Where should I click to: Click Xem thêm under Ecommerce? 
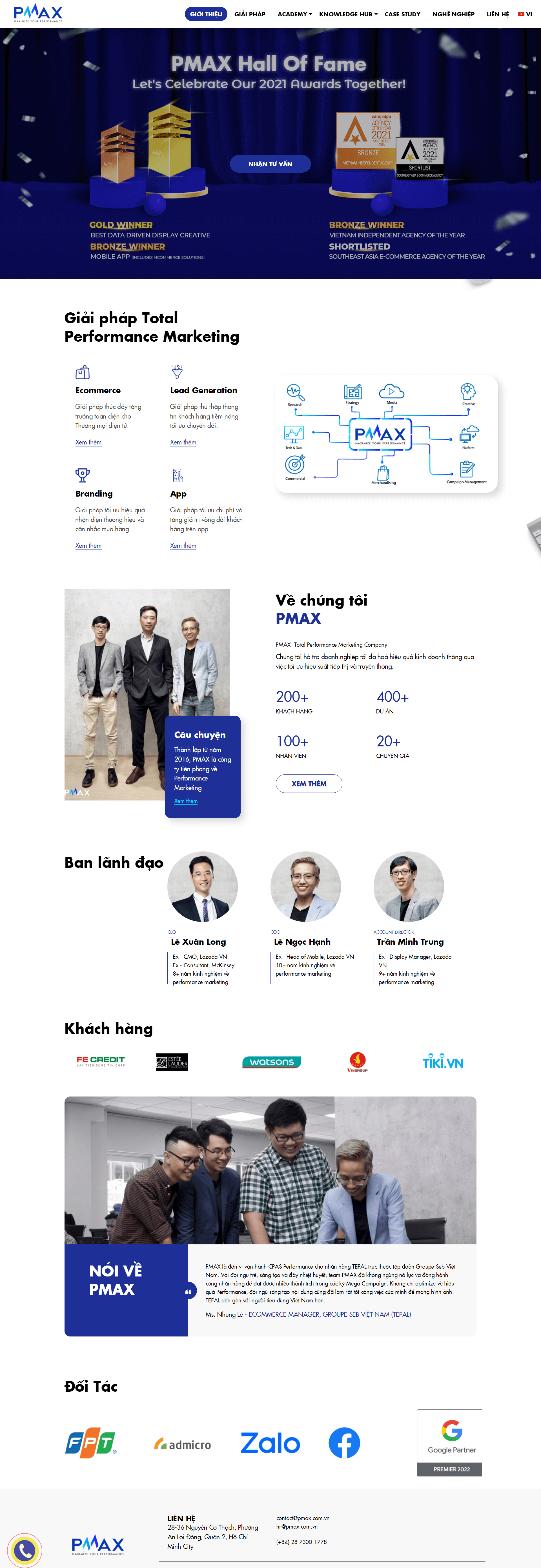(x=88, y=442)
